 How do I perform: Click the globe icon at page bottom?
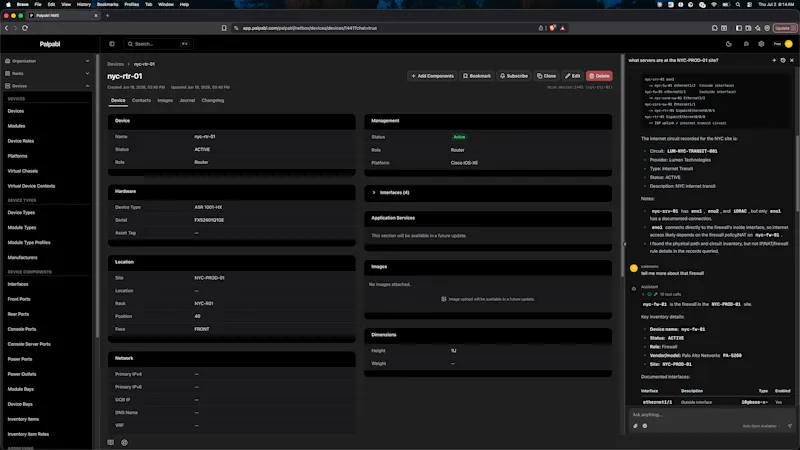124,442
